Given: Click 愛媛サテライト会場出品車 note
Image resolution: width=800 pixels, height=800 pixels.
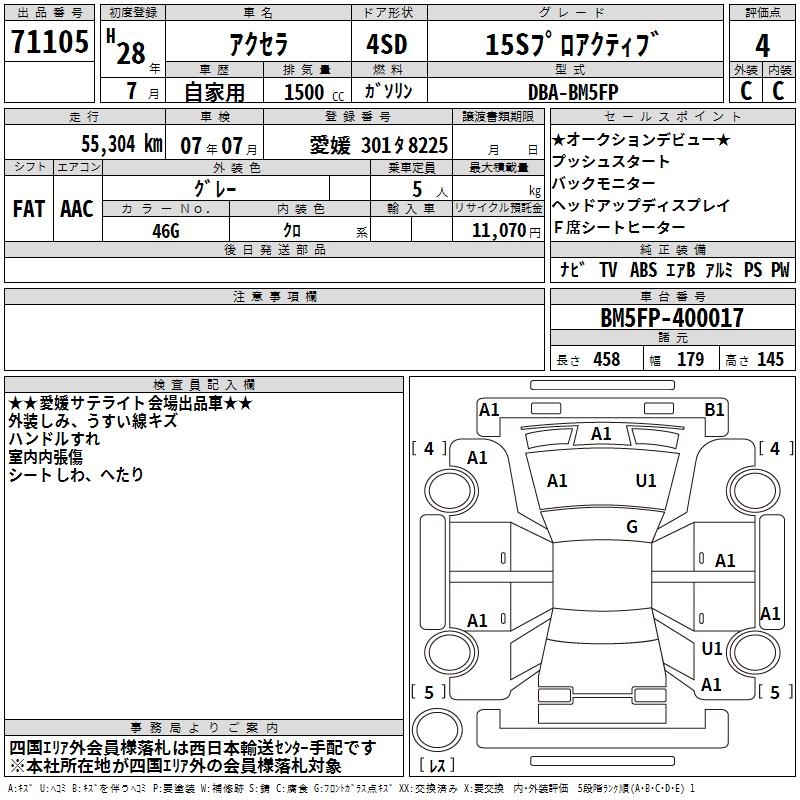Looking at the screenshot, I should click(131, 404).
